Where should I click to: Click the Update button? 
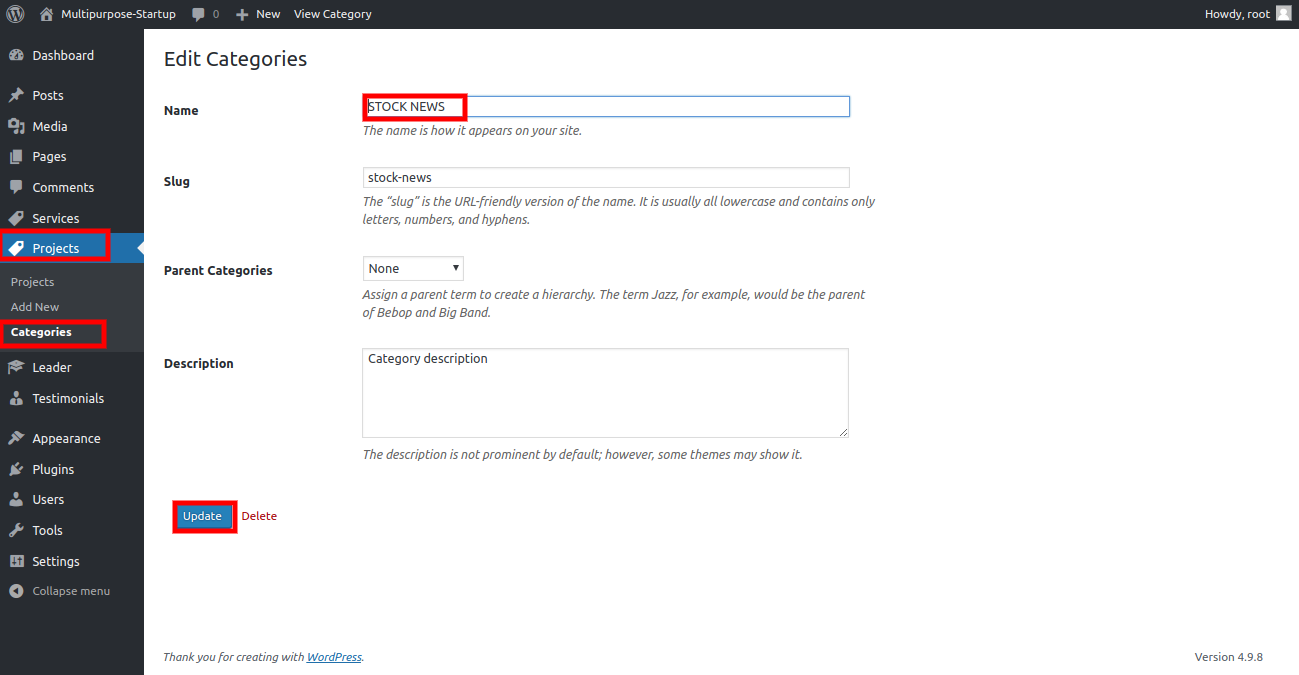(202, 516)
